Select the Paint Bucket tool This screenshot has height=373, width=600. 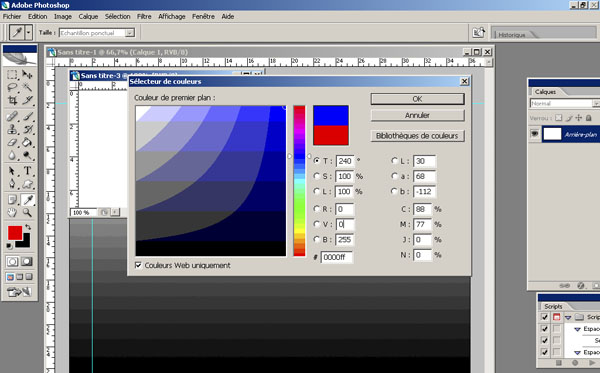[27, 142]
